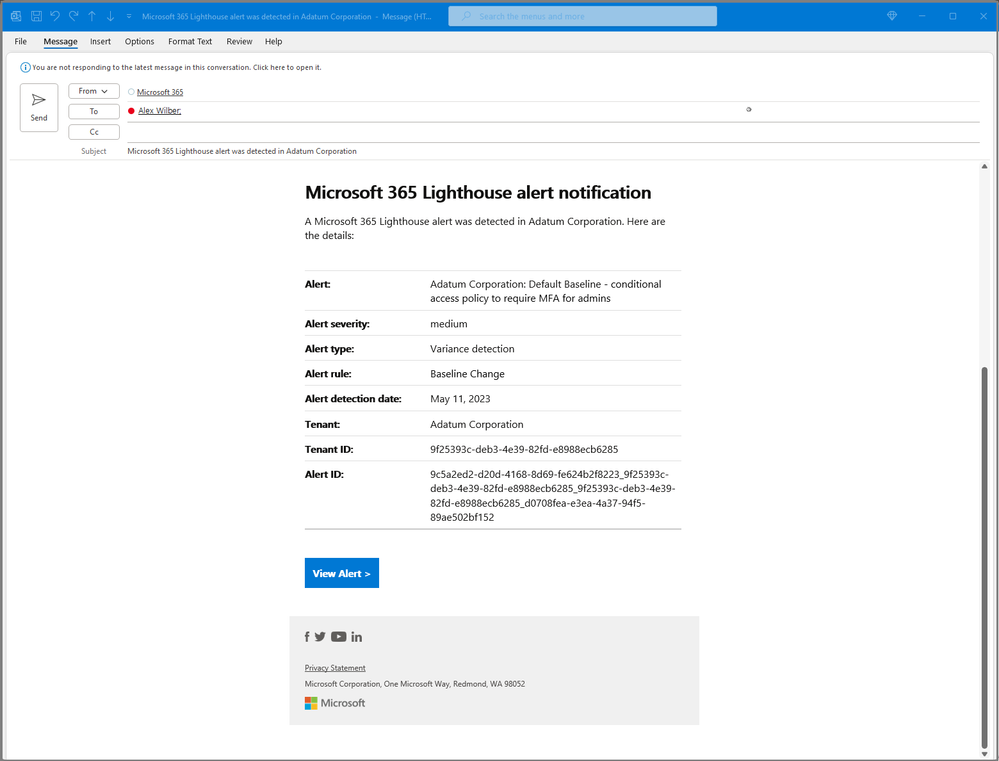Viewport: 999px width, 761px height.
Task: Click the 'Variance detection' alert type value
Action: click(472, 349)
